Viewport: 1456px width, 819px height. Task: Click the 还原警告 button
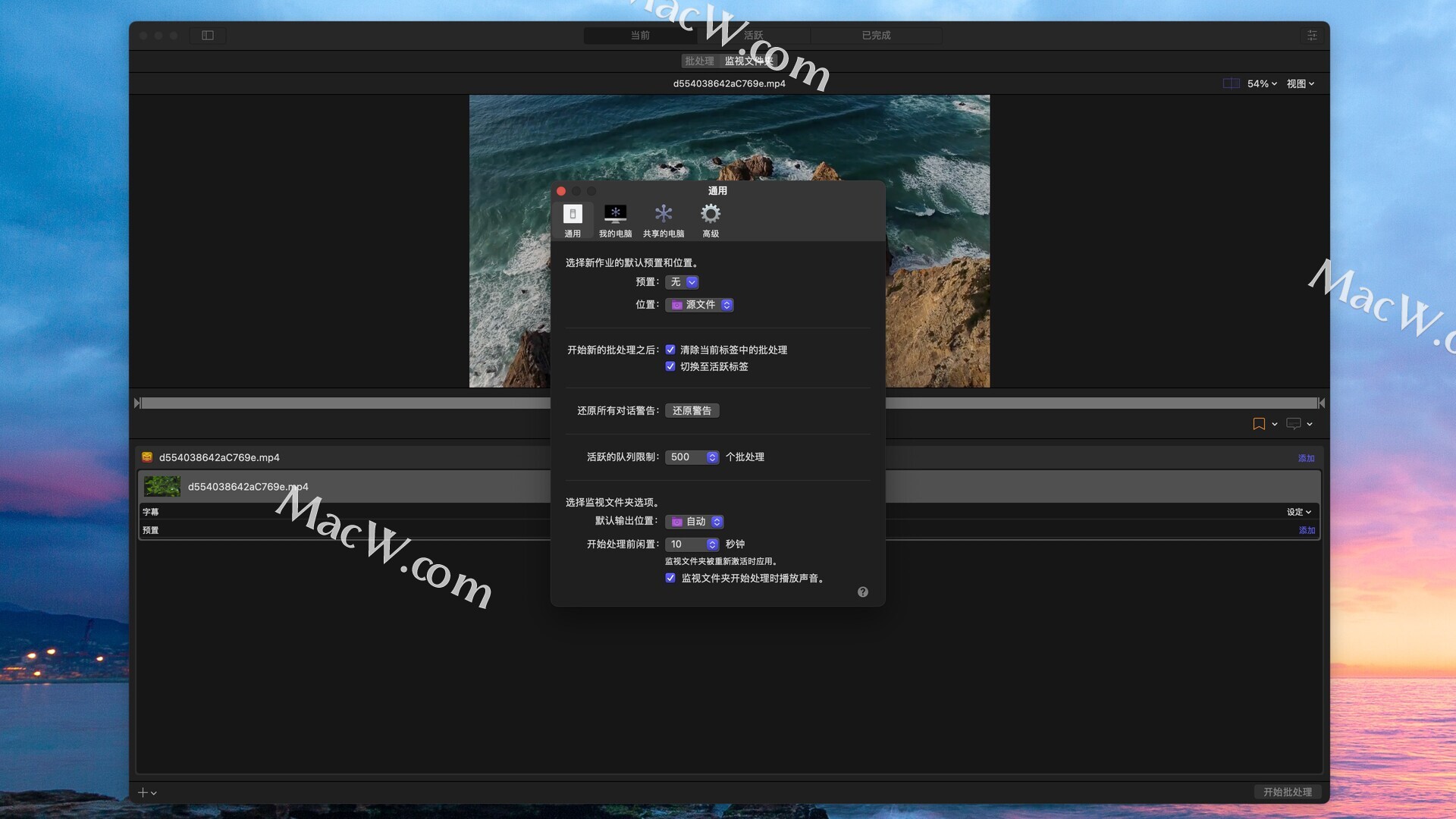[692, 411]
